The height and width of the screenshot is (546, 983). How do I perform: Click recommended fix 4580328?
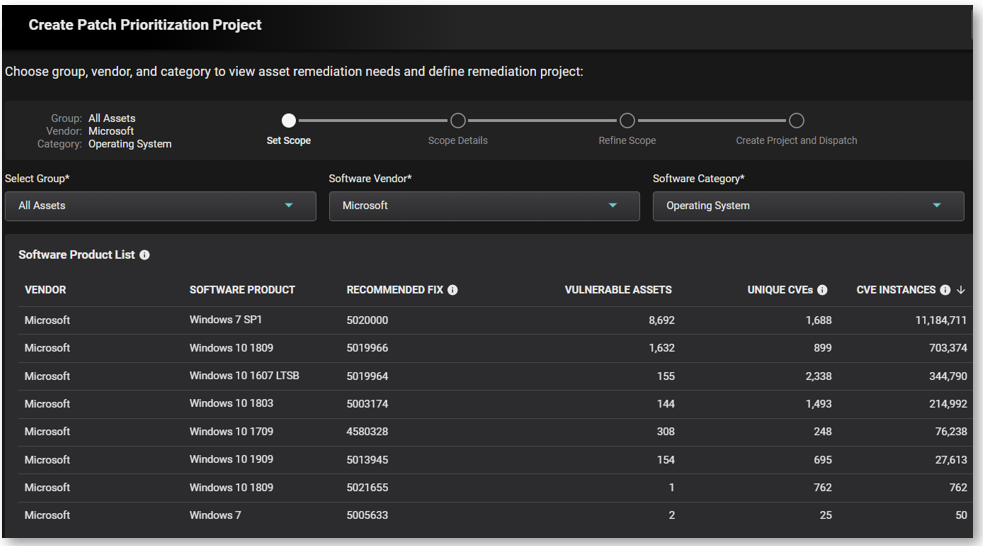(367, 431)
